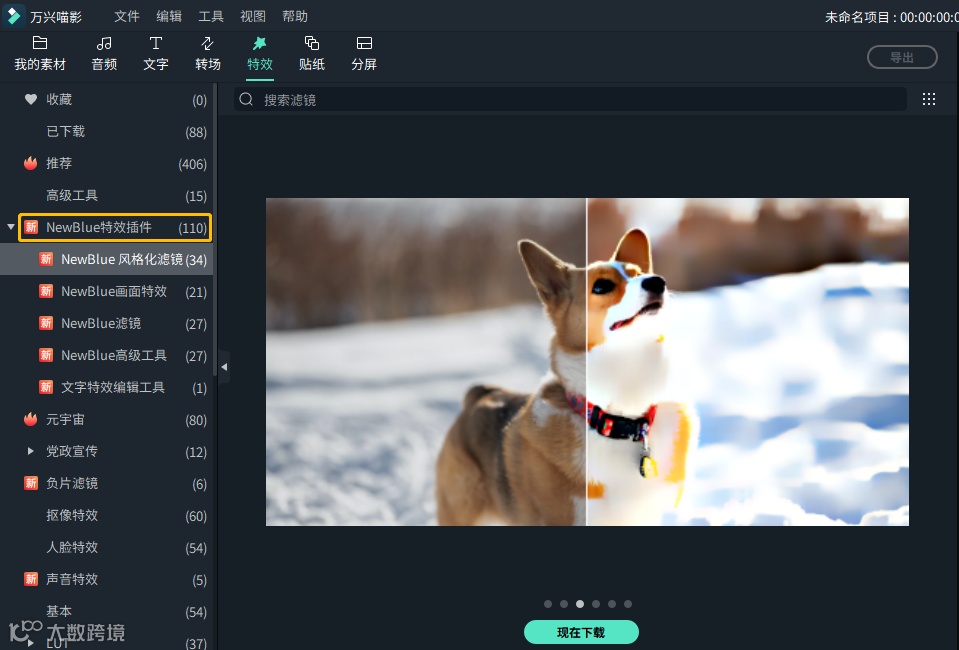Select the 特效 effects tab icon
This screenshot has height=650, width=959.
click(x=259, y=43)
